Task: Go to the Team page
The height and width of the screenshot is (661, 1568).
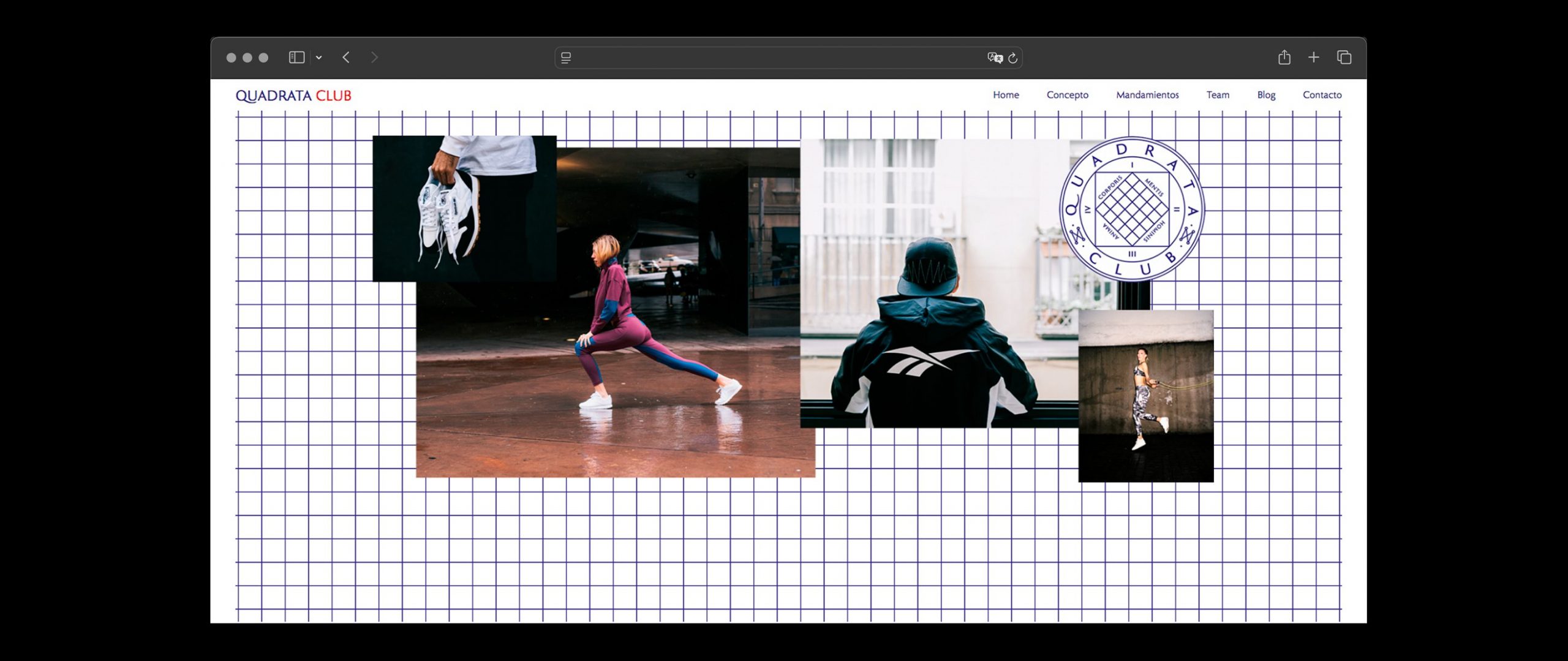Action: tap(1218, 95)
